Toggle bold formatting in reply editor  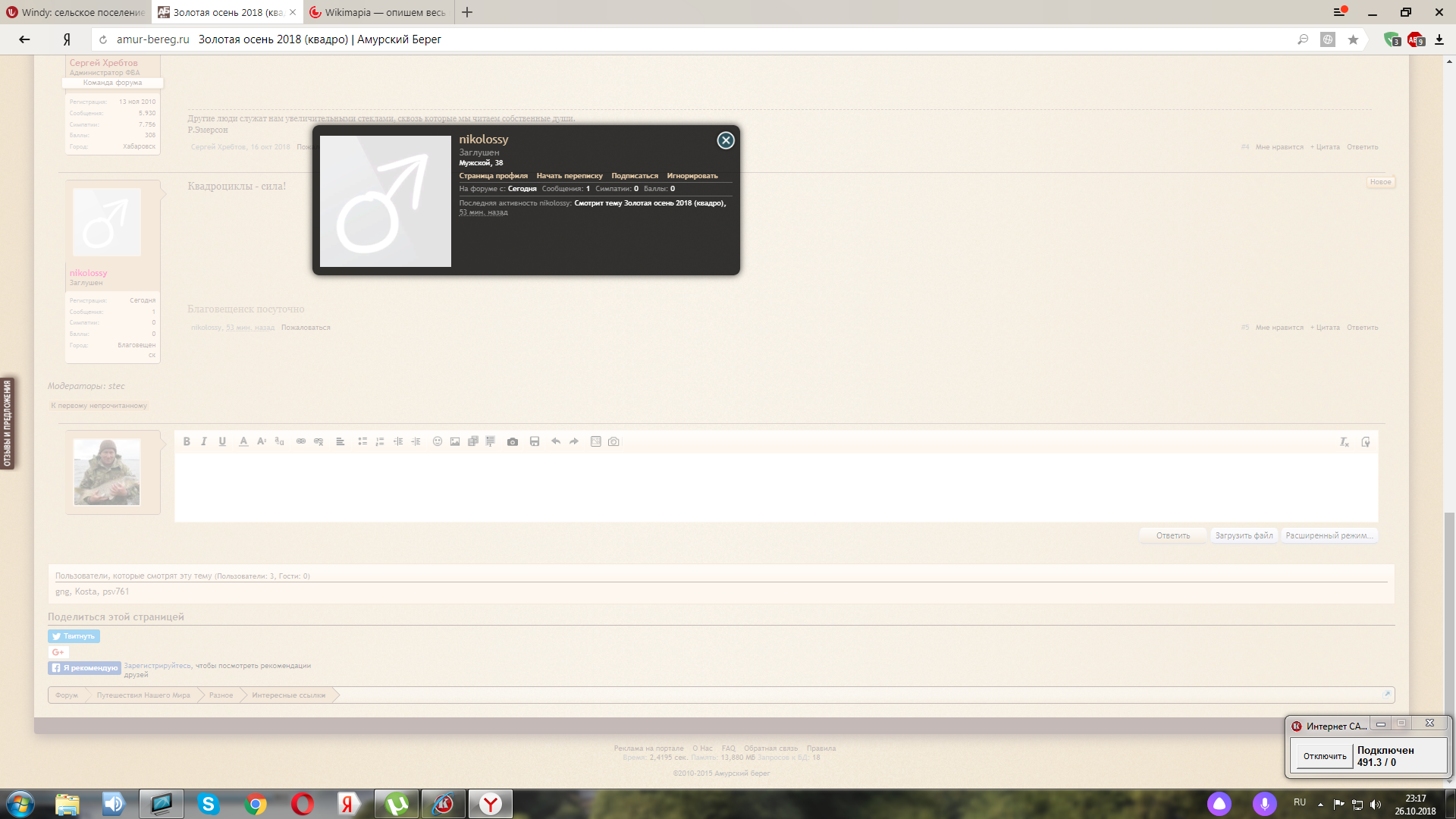[187, 441]
